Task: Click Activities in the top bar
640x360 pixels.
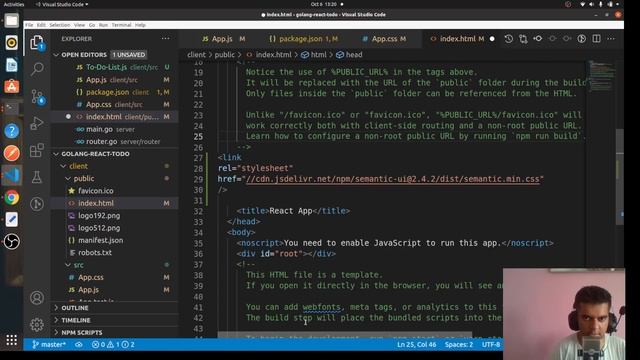Action: [14, 4]
